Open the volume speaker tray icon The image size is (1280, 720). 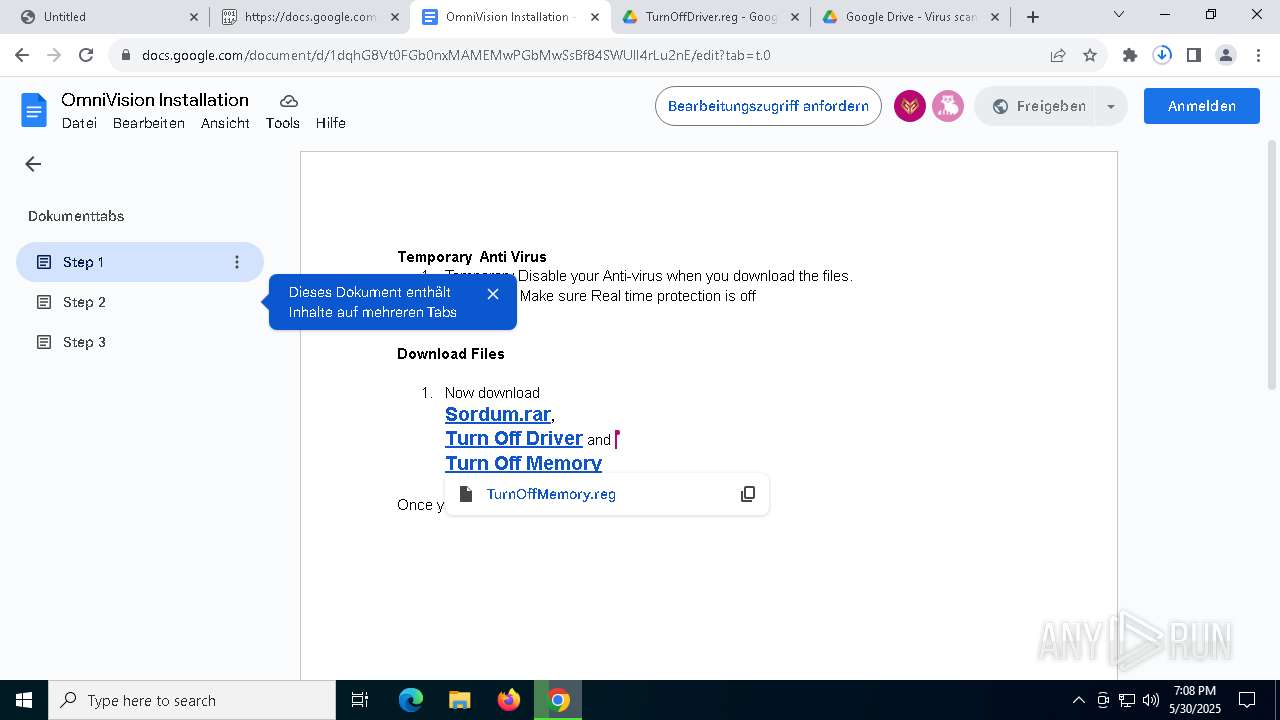tap(1151, 700)
